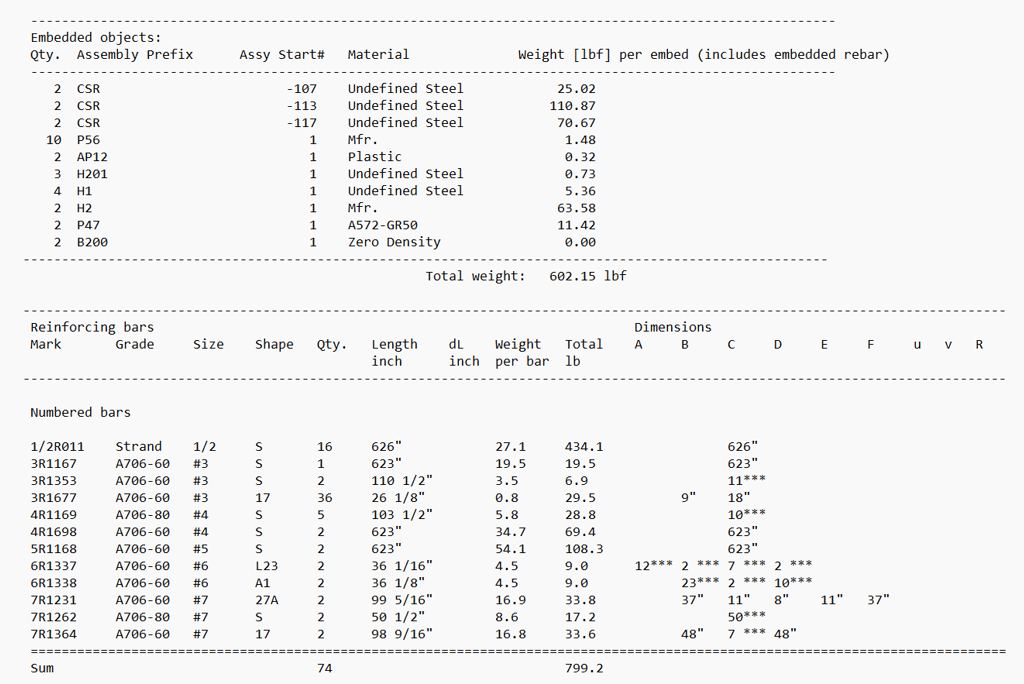The width and height of the screenshot is (1024, 684).
Task: Click the 'Embedded objects:' heading text
Action: pyautogui.click(x=95, y=38)
